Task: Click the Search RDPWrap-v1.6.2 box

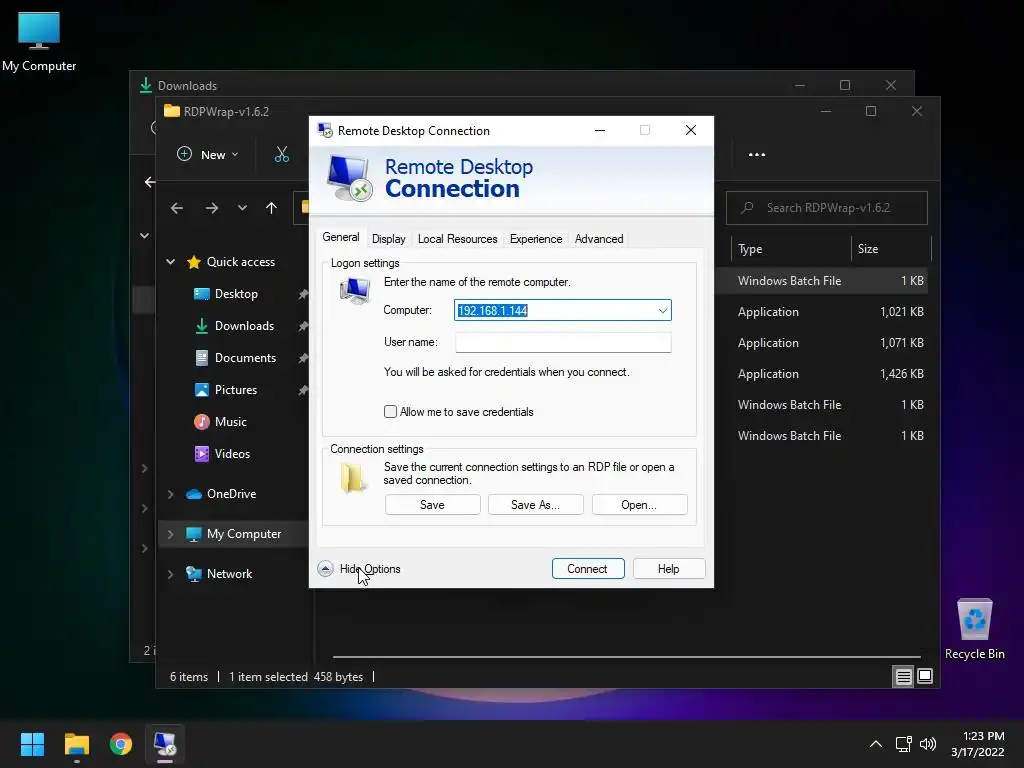Action: tap(827, 208)
